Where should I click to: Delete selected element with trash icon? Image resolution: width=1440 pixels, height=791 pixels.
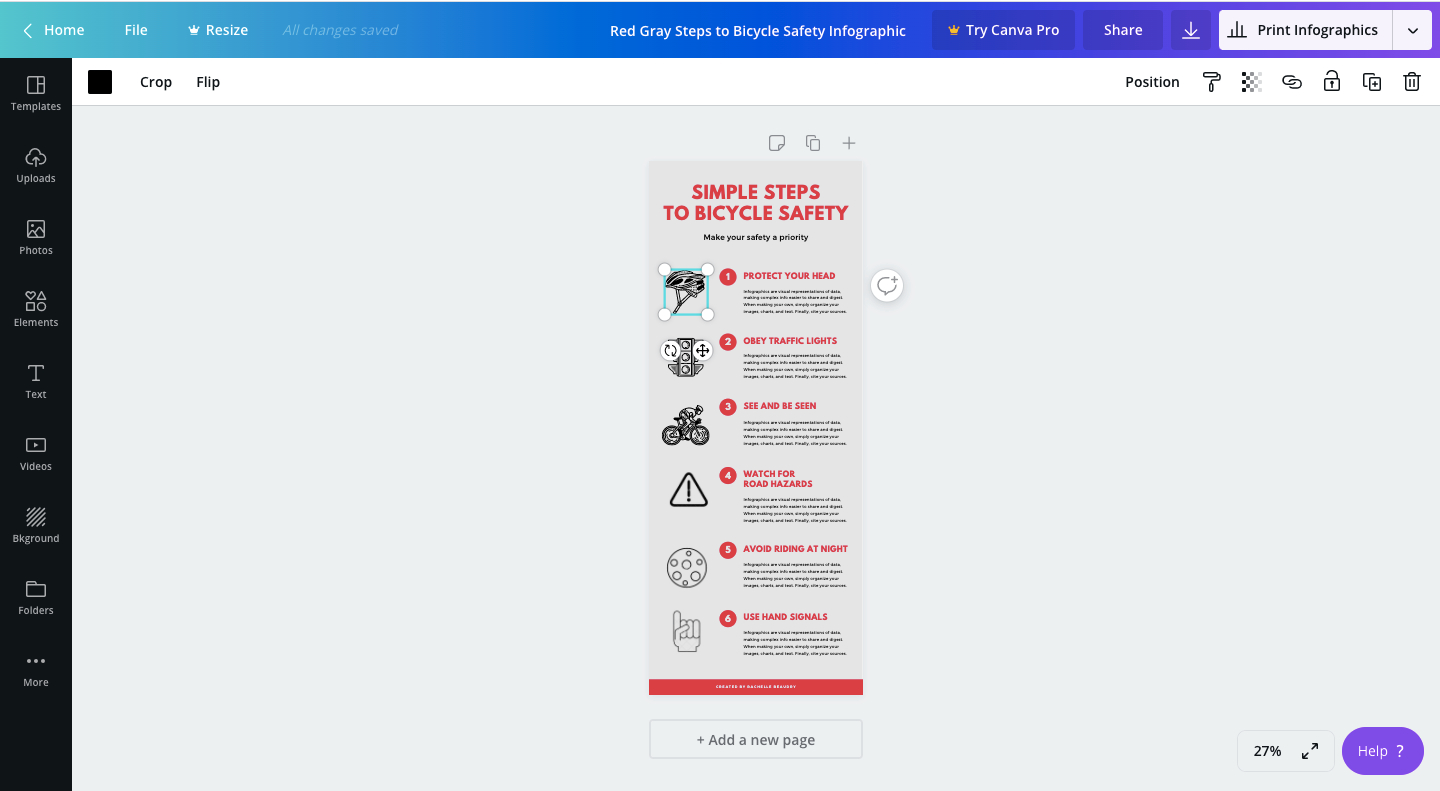click(1412, 82)
